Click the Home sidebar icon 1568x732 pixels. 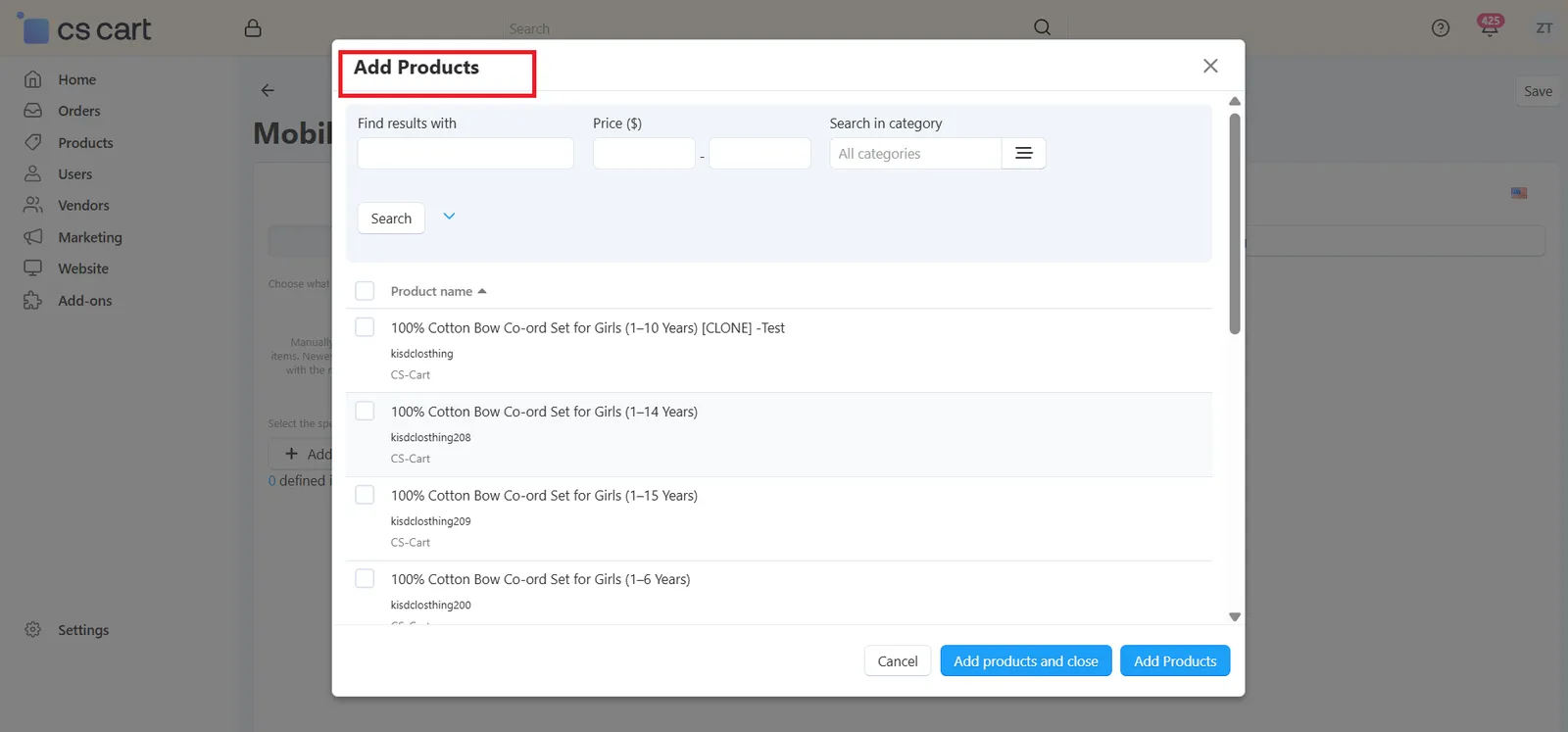click(32, 79)
